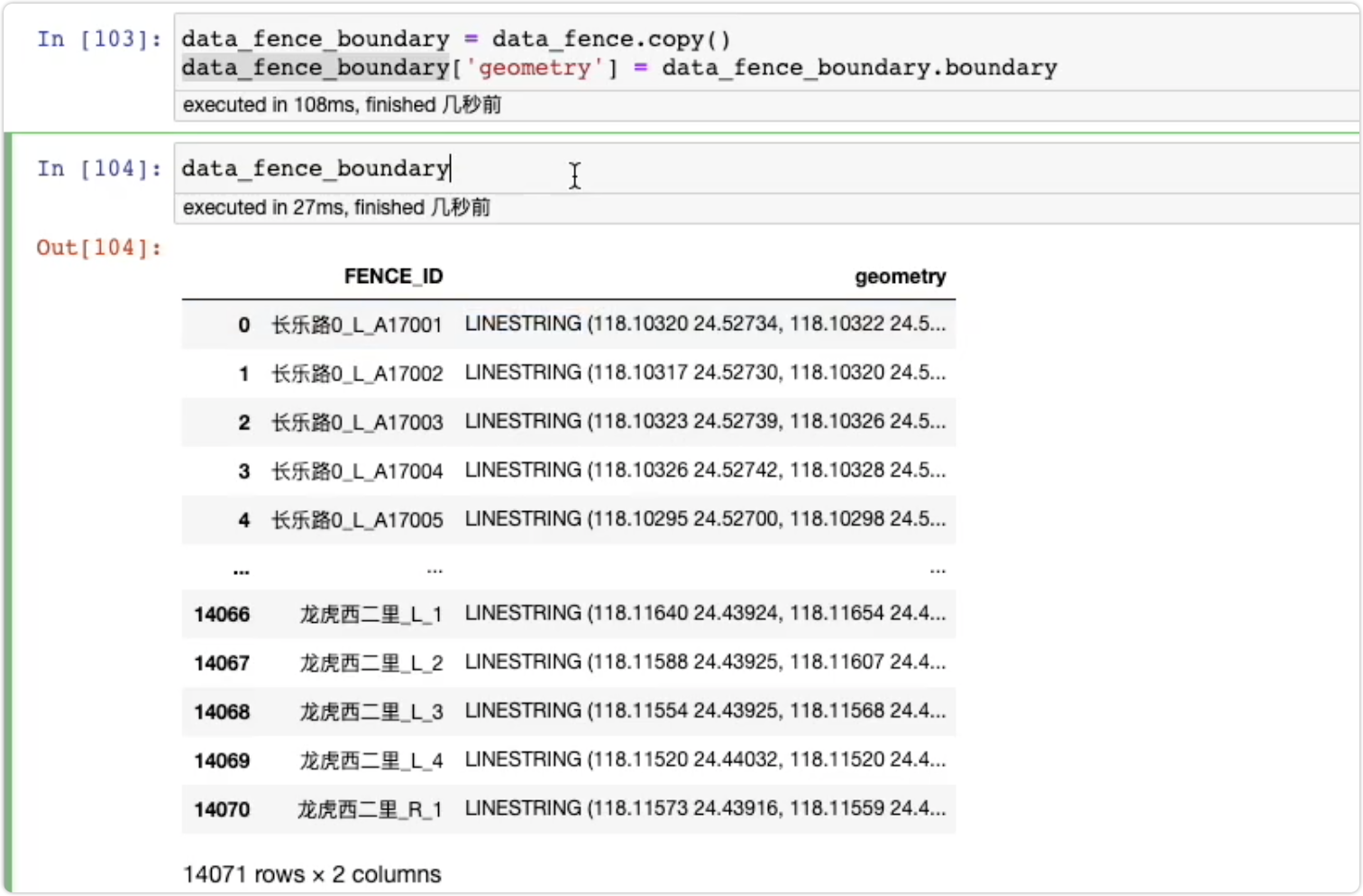Click row index 14068
The image size is (1363, 896).
click(x=222, y=712)
